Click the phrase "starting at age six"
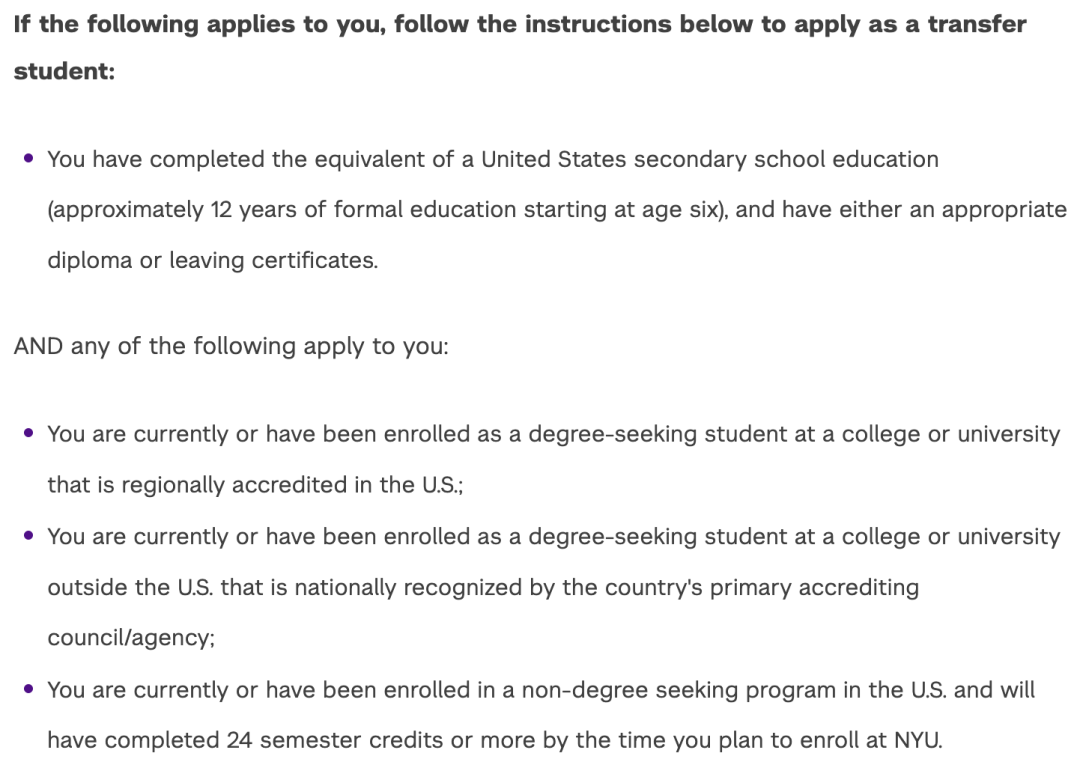The width and height of the screenshot is (1080, 759). pos(622,210)
